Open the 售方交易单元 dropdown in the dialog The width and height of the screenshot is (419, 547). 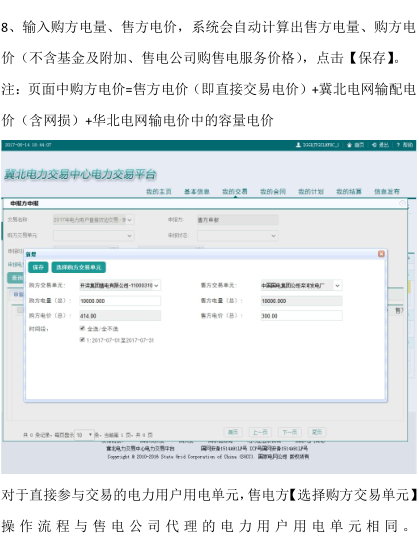click(x=301, y=285)
